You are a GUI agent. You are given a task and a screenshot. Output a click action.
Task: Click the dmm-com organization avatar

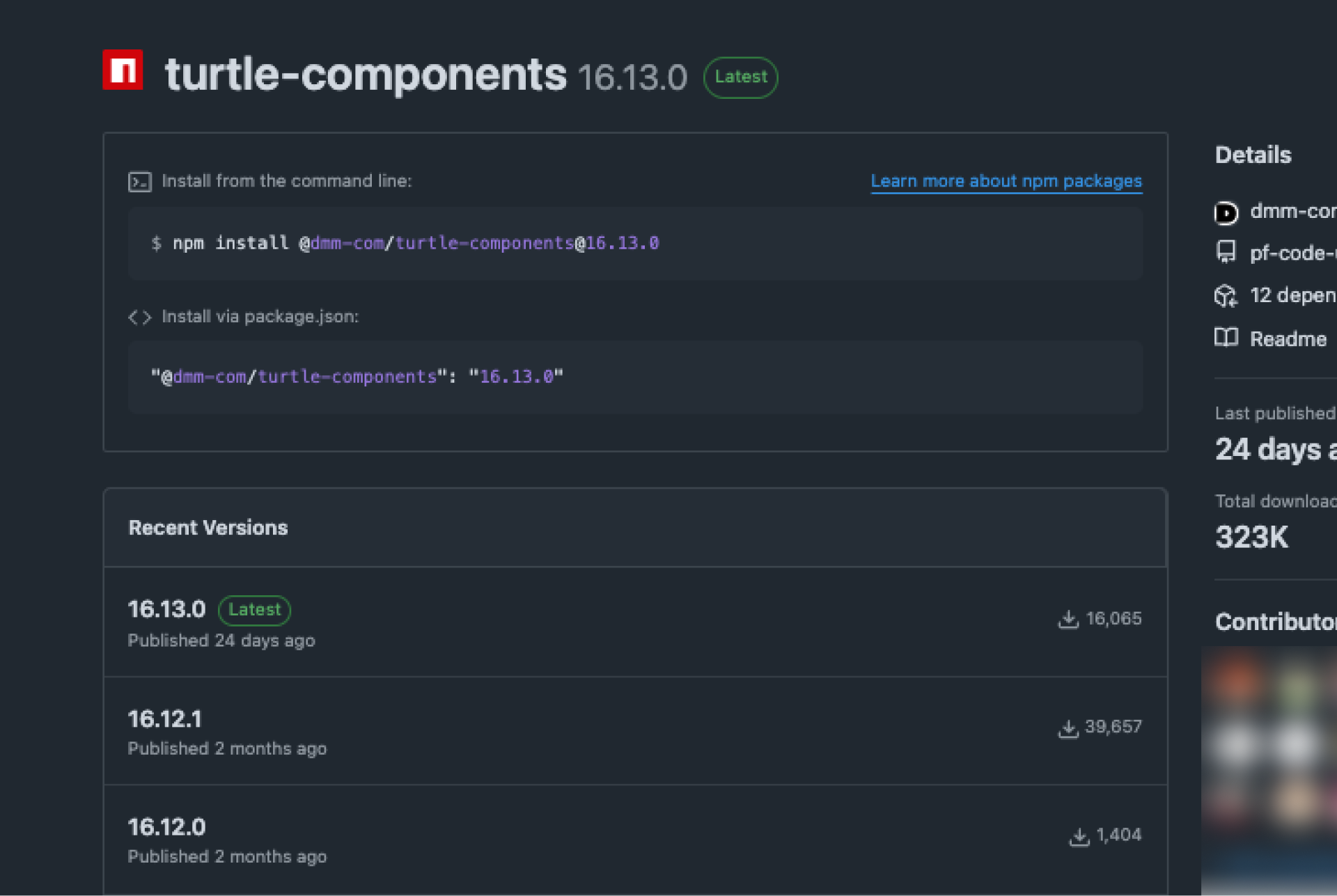pos(1226,212)
